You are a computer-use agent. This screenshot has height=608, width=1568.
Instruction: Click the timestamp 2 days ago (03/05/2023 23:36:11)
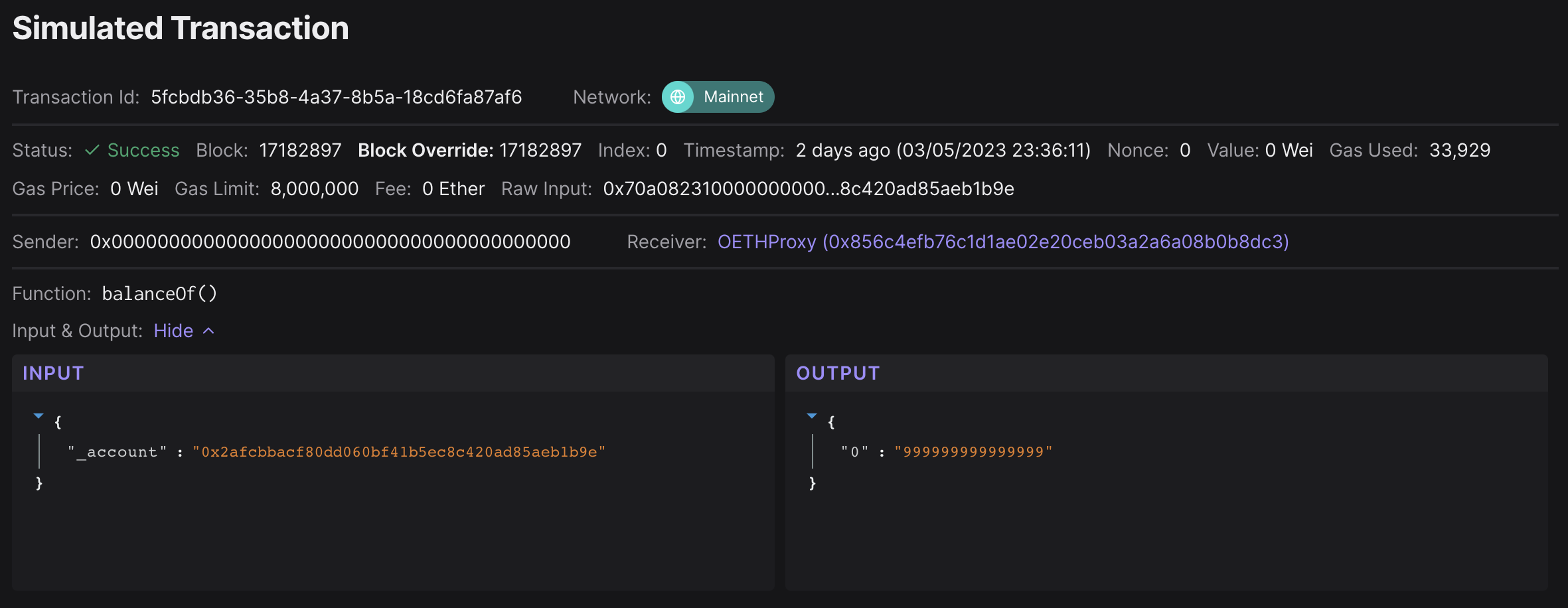[x=943, y=150]
